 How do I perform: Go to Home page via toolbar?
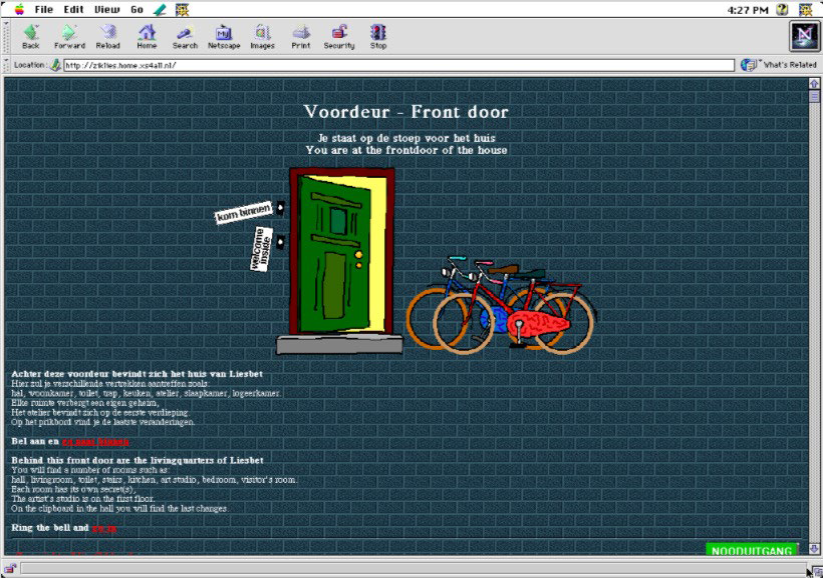pos(147,37)
